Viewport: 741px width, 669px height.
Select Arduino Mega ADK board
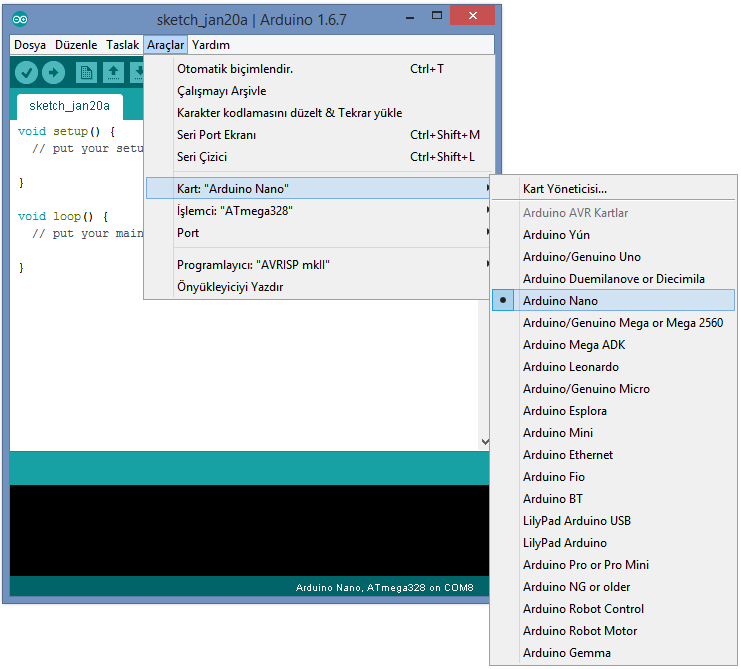613,345
